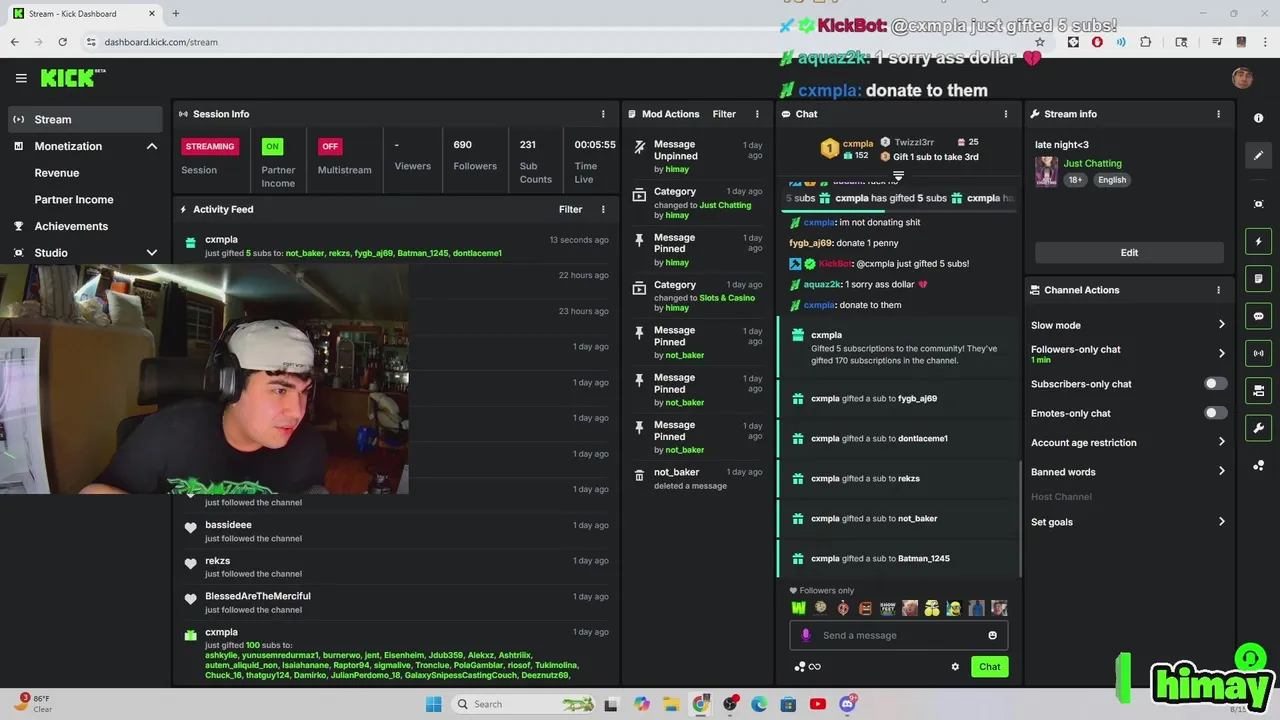Screen dimensions: 1280x720
Task: Insert the green W emote
Action: pyautogui.click(x=799, y=608)
